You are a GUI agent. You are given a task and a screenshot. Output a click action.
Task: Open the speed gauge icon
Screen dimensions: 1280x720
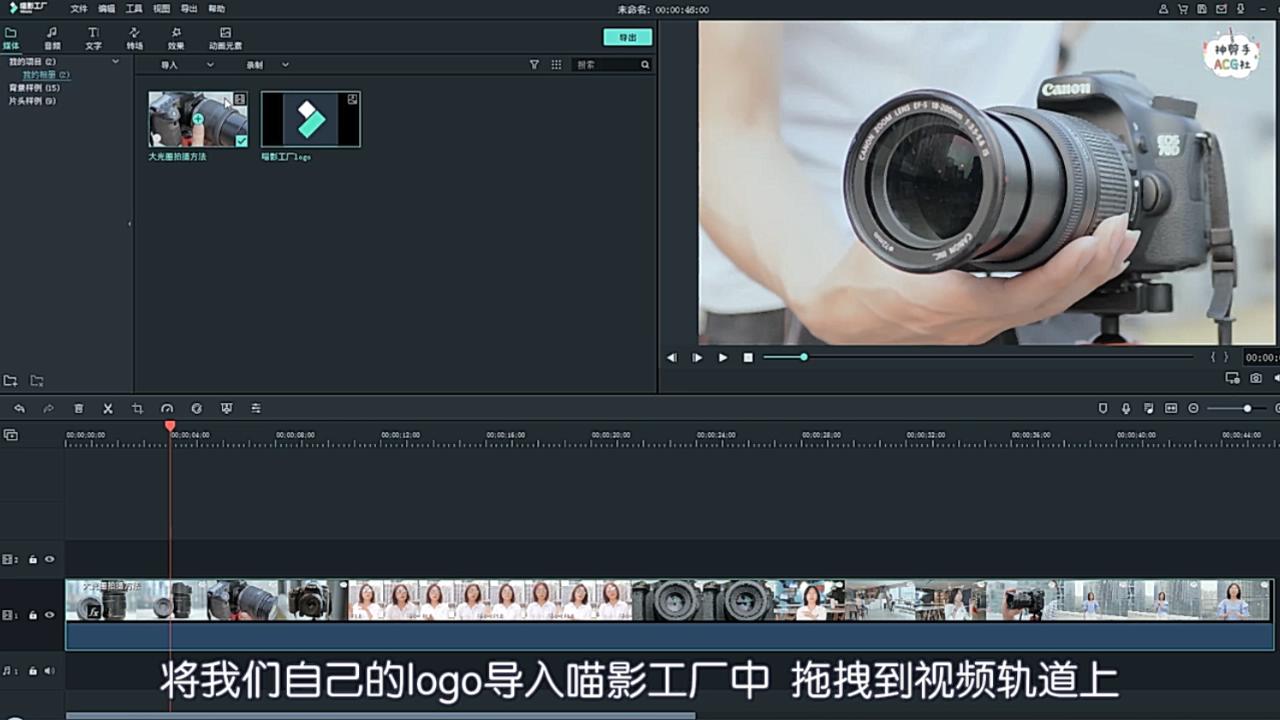pyautogui.click(x=167, y=408)
